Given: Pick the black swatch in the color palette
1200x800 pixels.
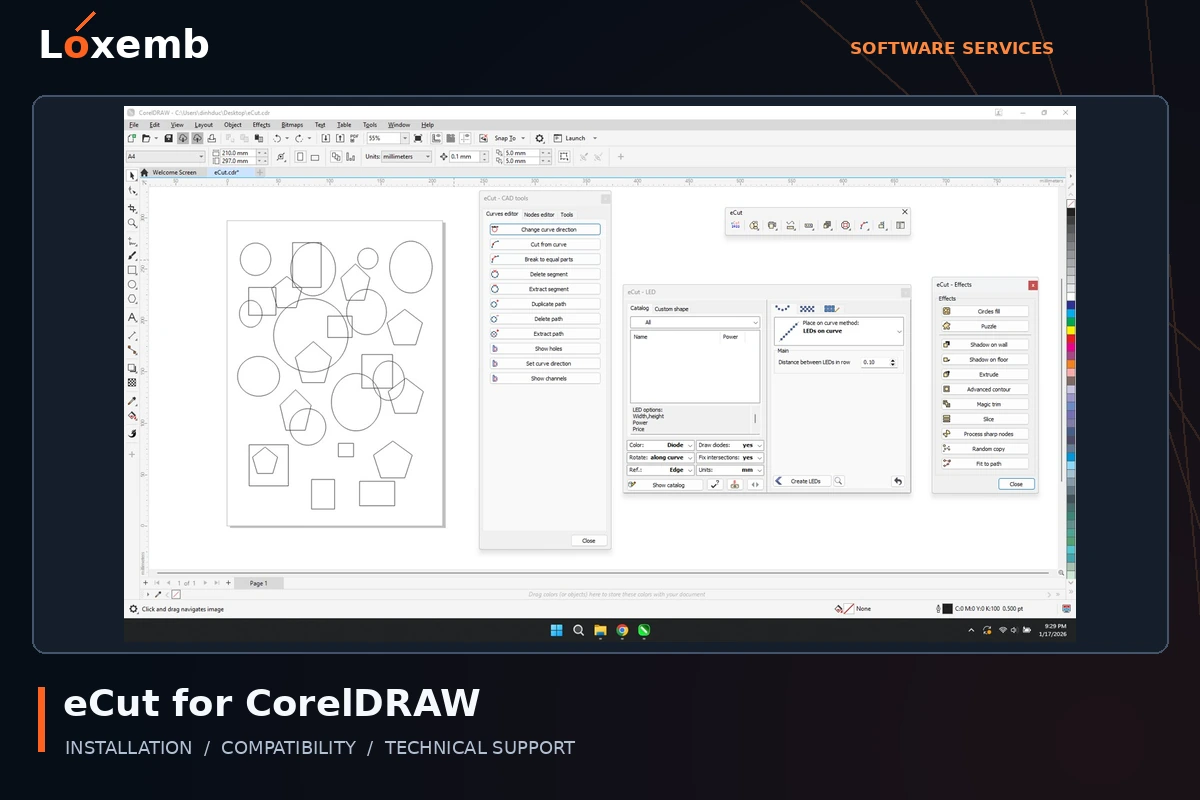Looking at the screenshot, I should tap(1071, 212).
